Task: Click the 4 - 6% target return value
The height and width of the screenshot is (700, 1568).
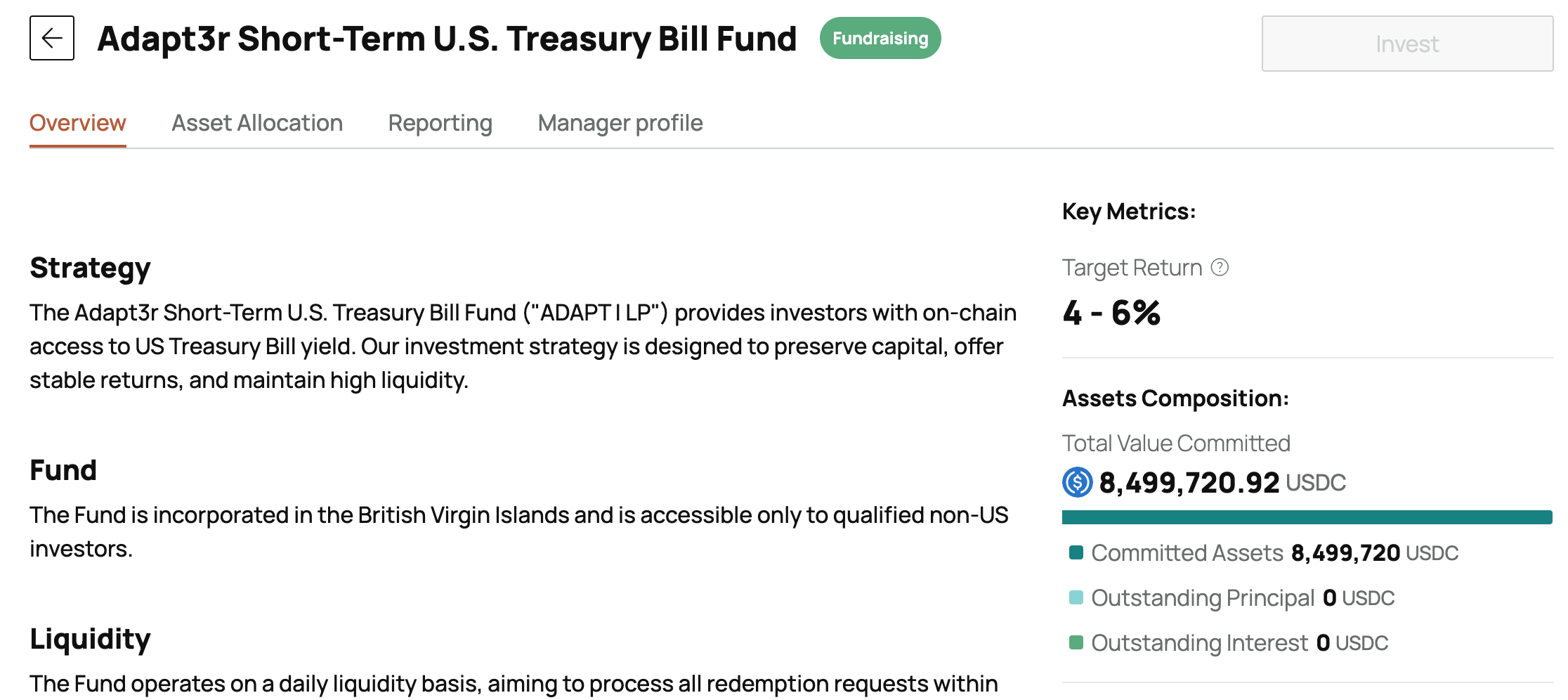Action: coord(1111,313)
